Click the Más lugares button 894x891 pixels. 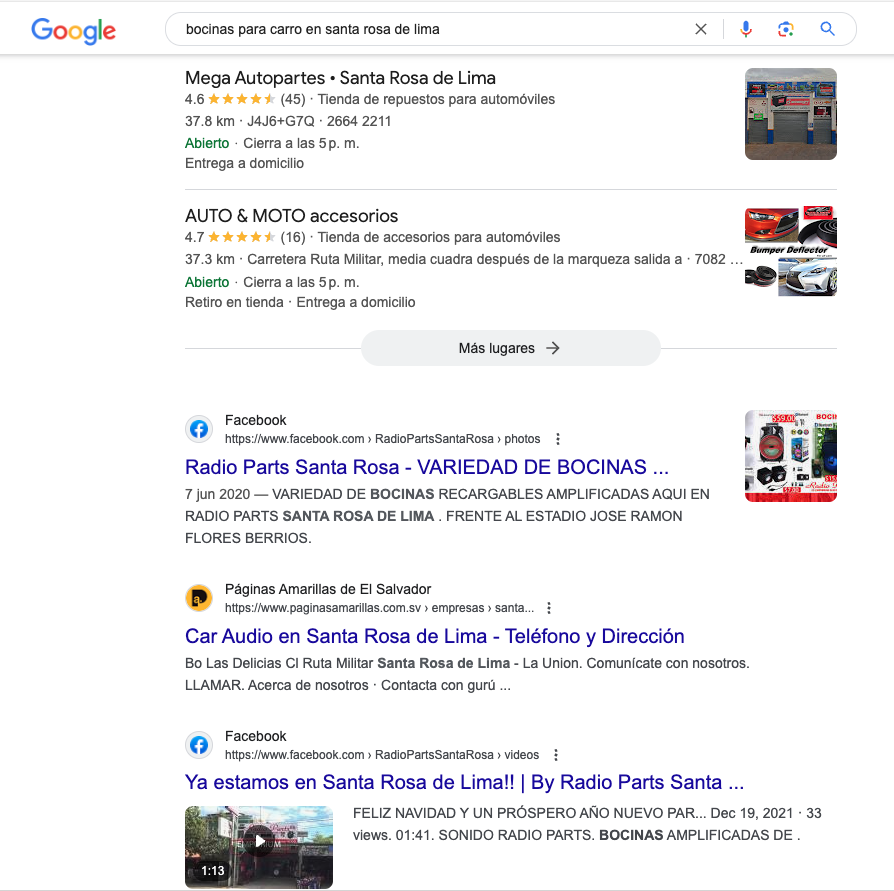click(x=510, y=348)
